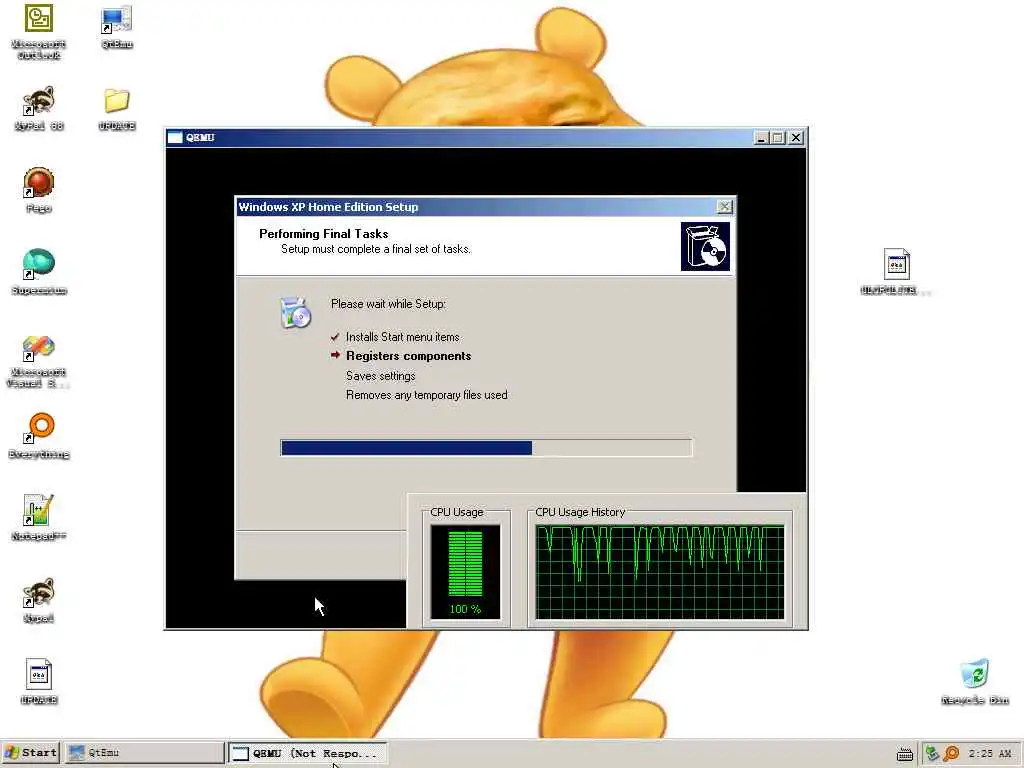Switch to the QtEmu taskbar button
The image size is (1024, 768).
144,753
